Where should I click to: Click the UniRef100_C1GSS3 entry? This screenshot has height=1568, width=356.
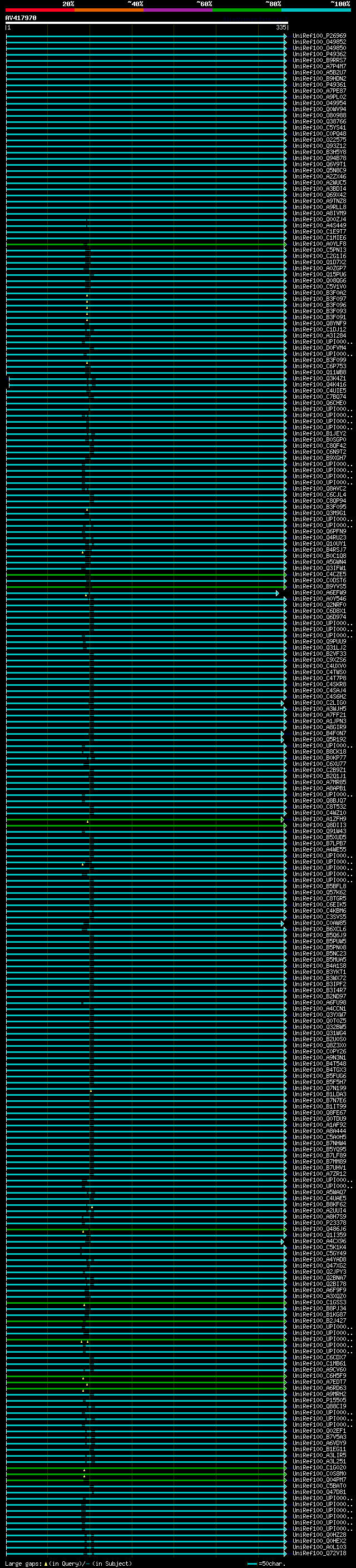(319, 1303)
